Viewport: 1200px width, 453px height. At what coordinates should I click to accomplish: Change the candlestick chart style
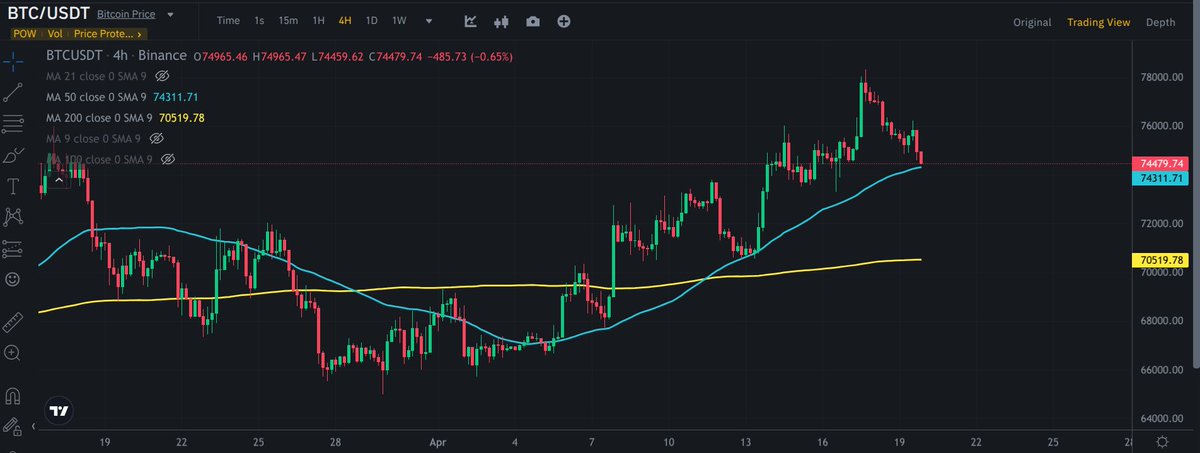point(502,21)
